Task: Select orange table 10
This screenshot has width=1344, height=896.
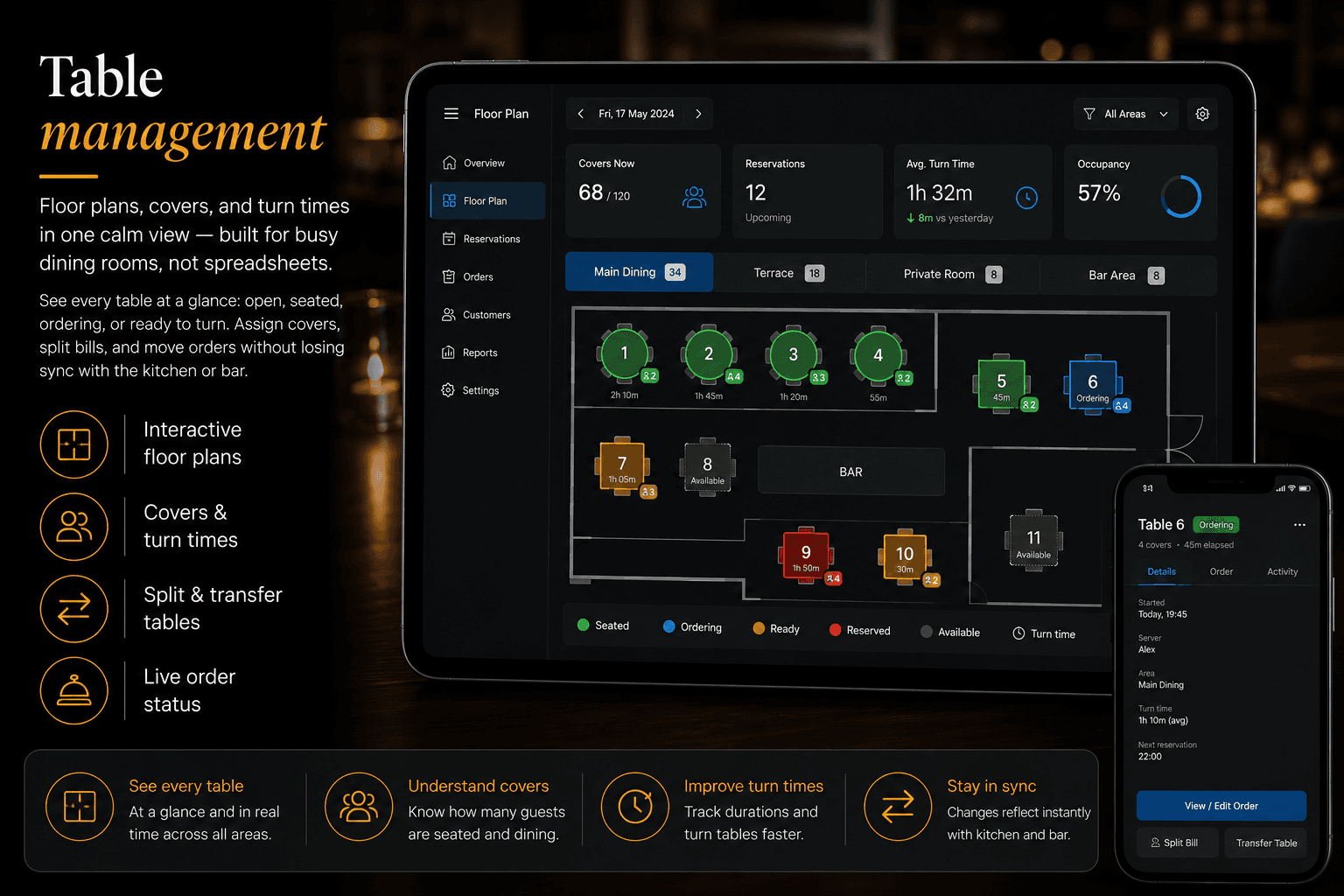Action: coord(905,556)
